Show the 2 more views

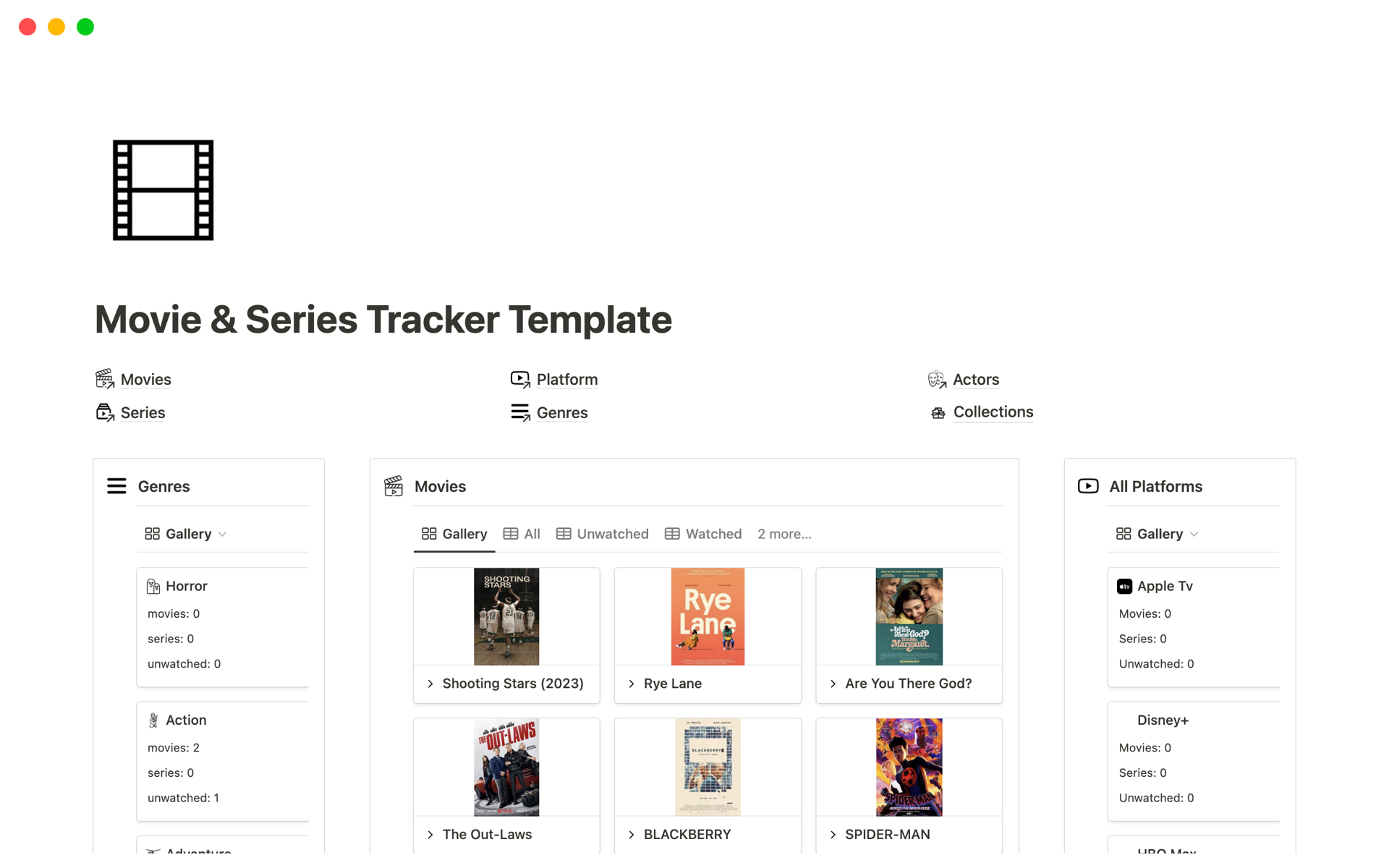click(x=784, y=534)
